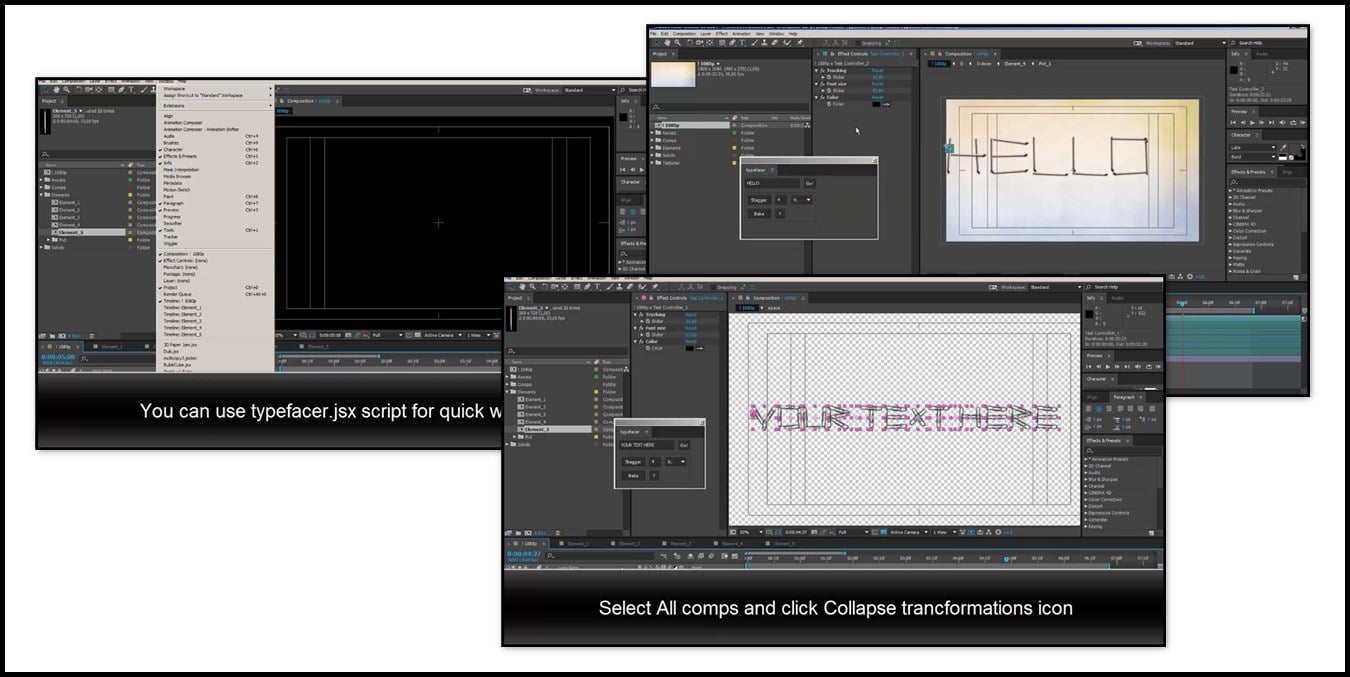Expand the Textures folder in the Project panel
The width and height of the screenshot is (1350, 677).
[x=654, y=162]
